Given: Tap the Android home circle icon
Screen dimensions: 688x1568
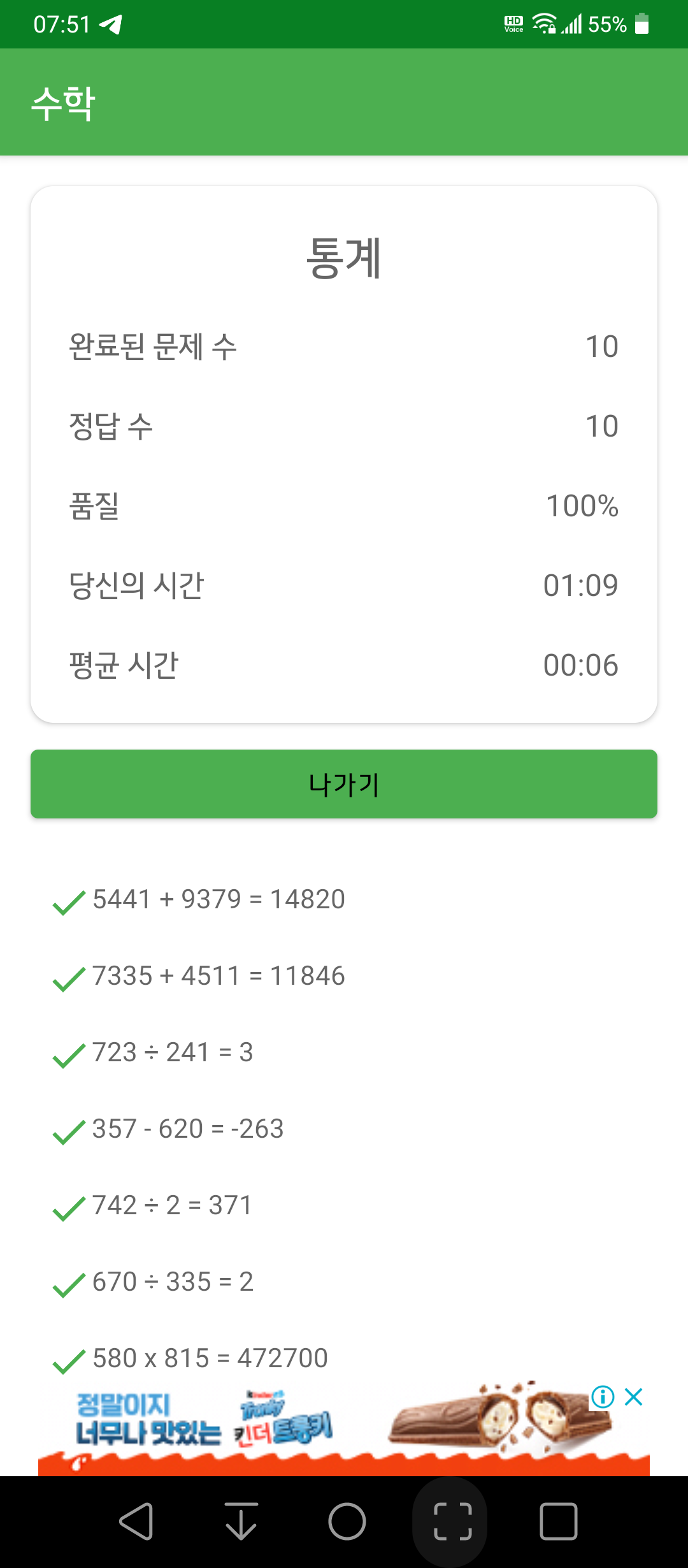Looking at the screenshot, I should [x=347, y=1521].
